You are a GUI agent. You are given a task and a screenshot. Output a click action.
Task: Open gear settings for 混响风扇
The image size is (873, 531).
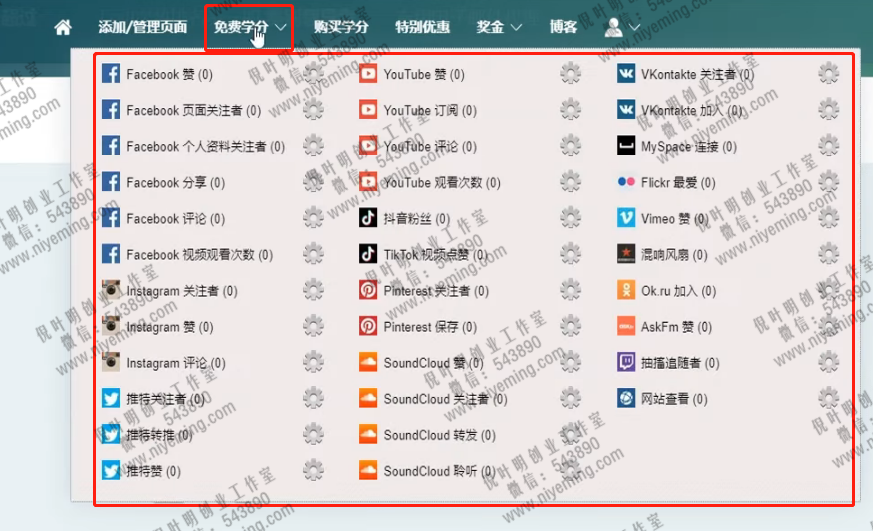tap(828, 254)
